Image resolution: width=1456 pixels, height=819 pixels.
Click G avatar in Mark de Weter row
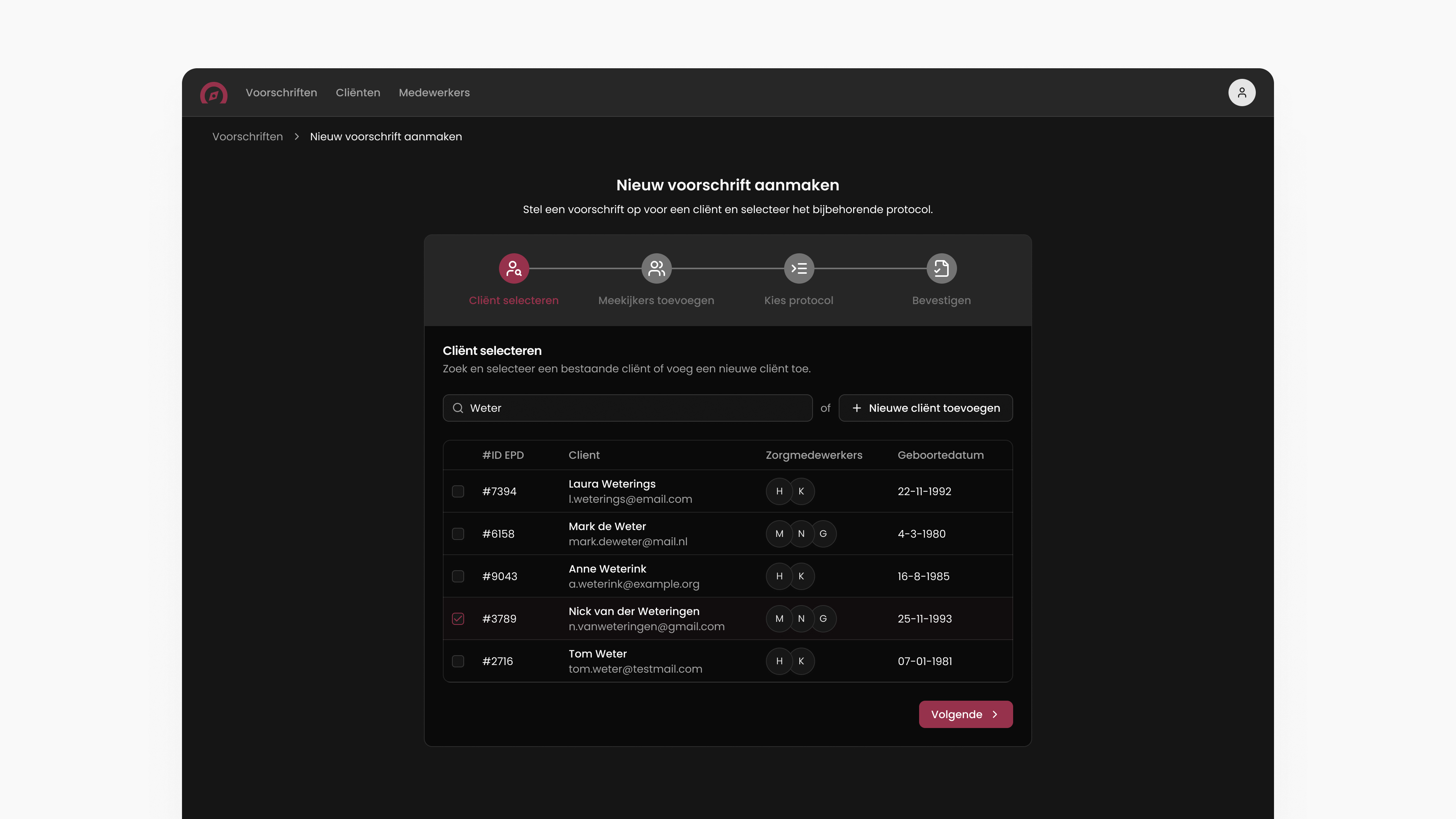click(x=823, y=533)
